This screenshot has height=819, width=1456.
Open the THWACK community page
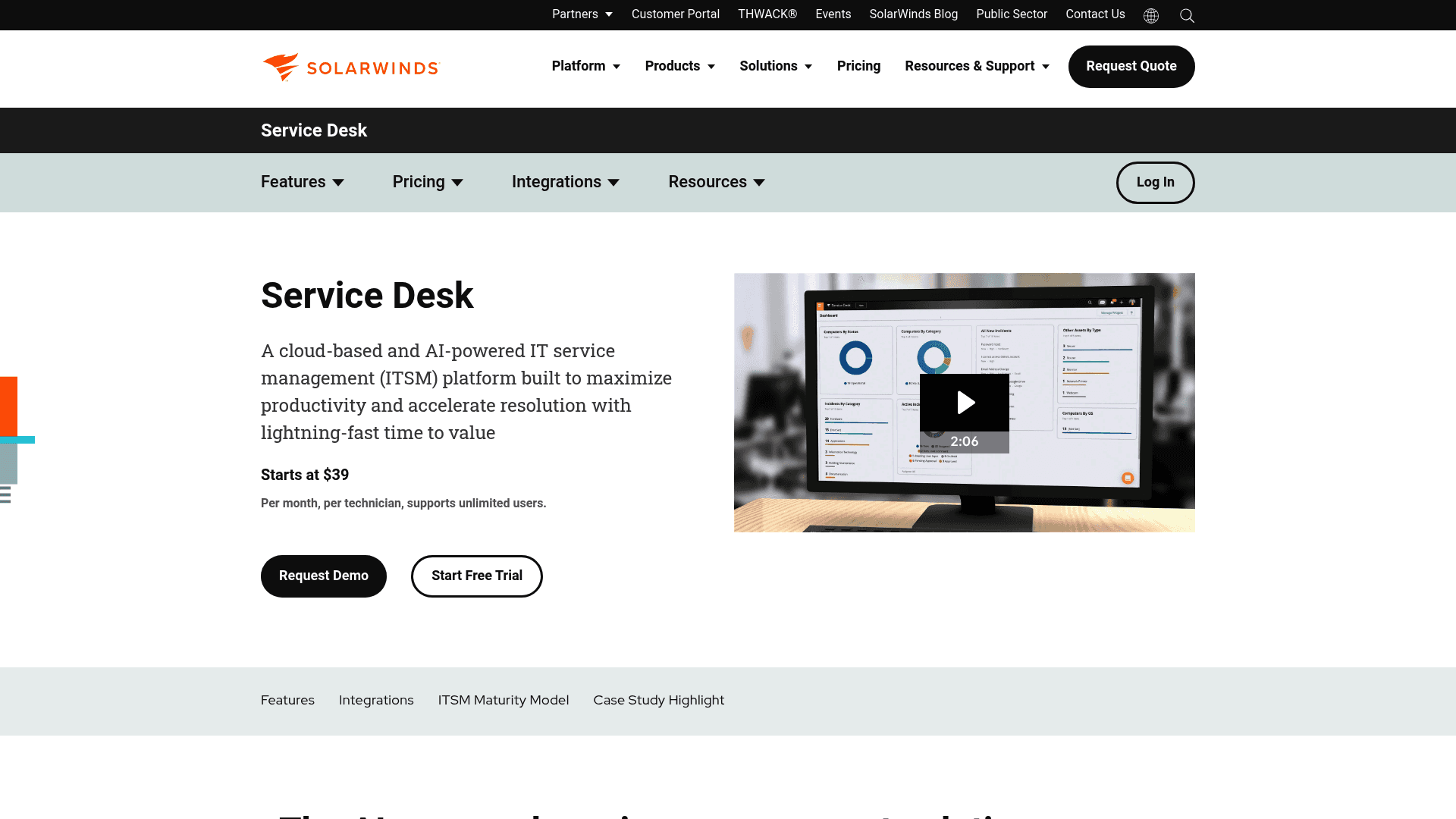tap(767, 14)
